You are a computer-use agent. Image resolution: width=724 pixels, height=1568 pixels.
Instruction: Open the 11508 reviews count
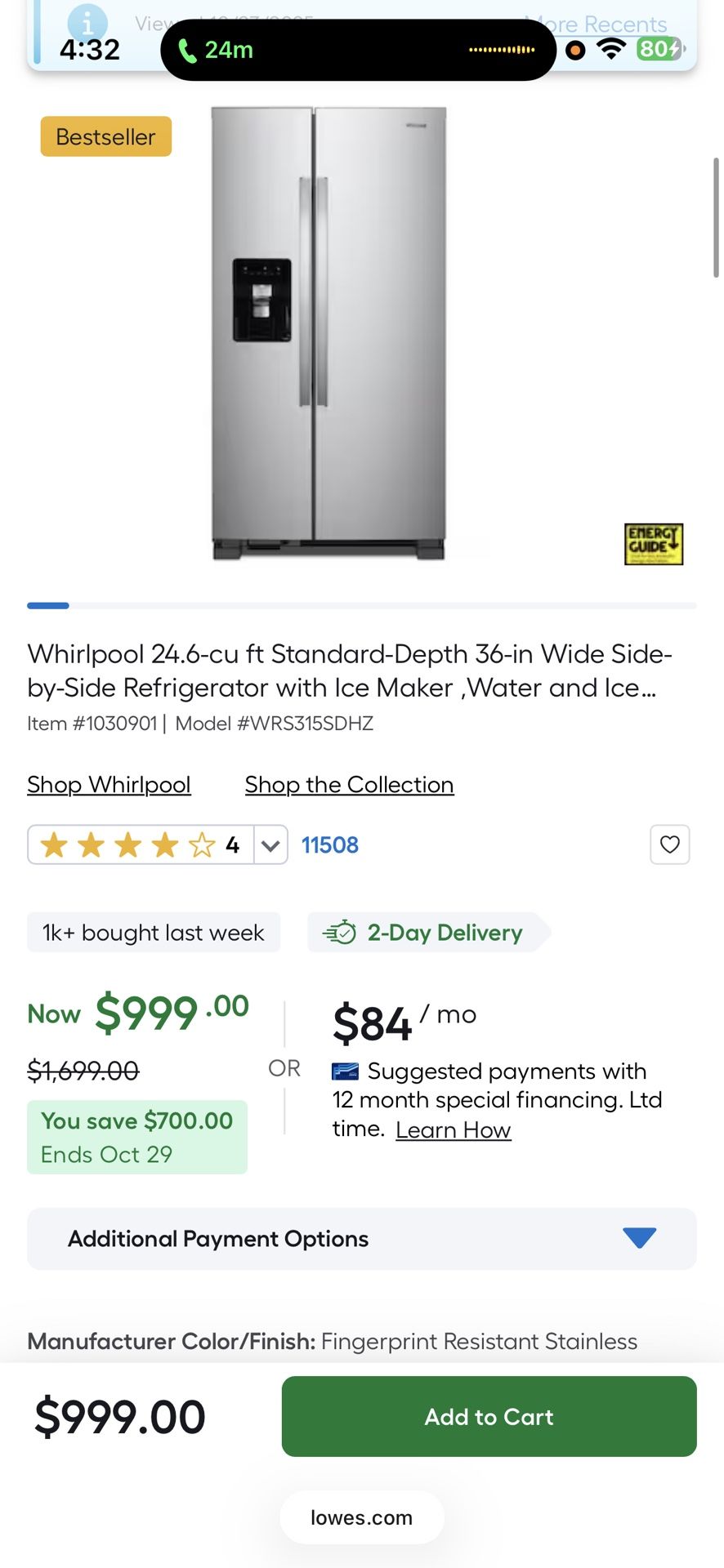coord(330,845)
